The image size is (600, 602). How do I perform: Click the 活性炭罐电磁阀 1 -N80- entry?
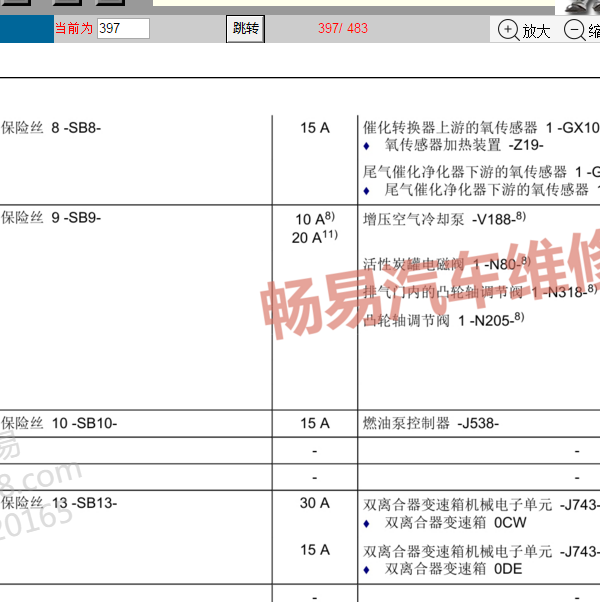[x=447, y=264]
